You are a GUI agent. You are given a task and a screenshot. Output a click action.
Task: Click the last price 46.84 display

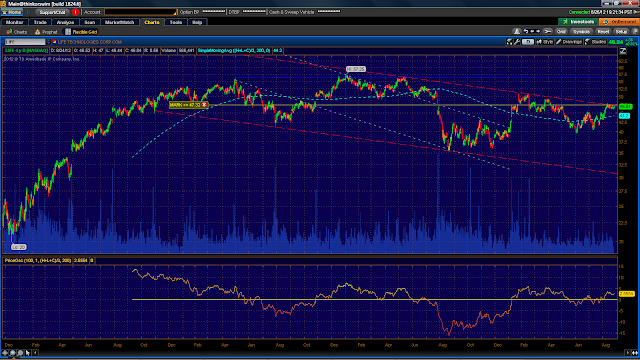coord(616,42)
